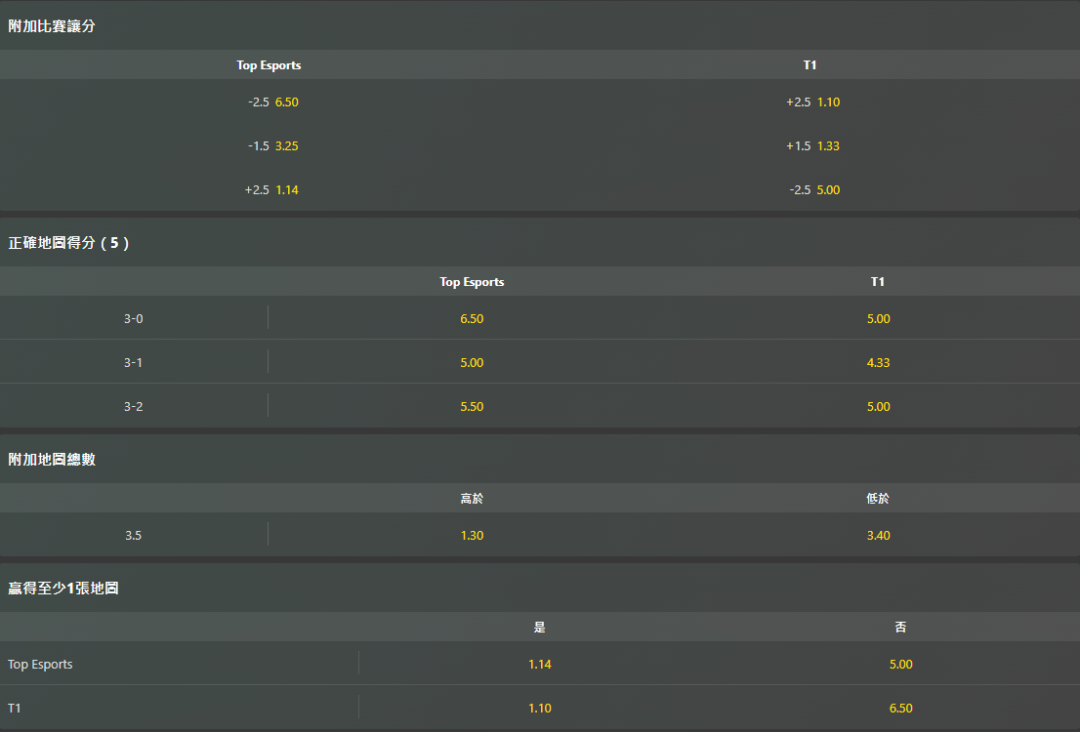The image size is (1080, 732).
Task: Bet T1 -2.5 handicap at 5.00
Action: click(x=828, y=190)
